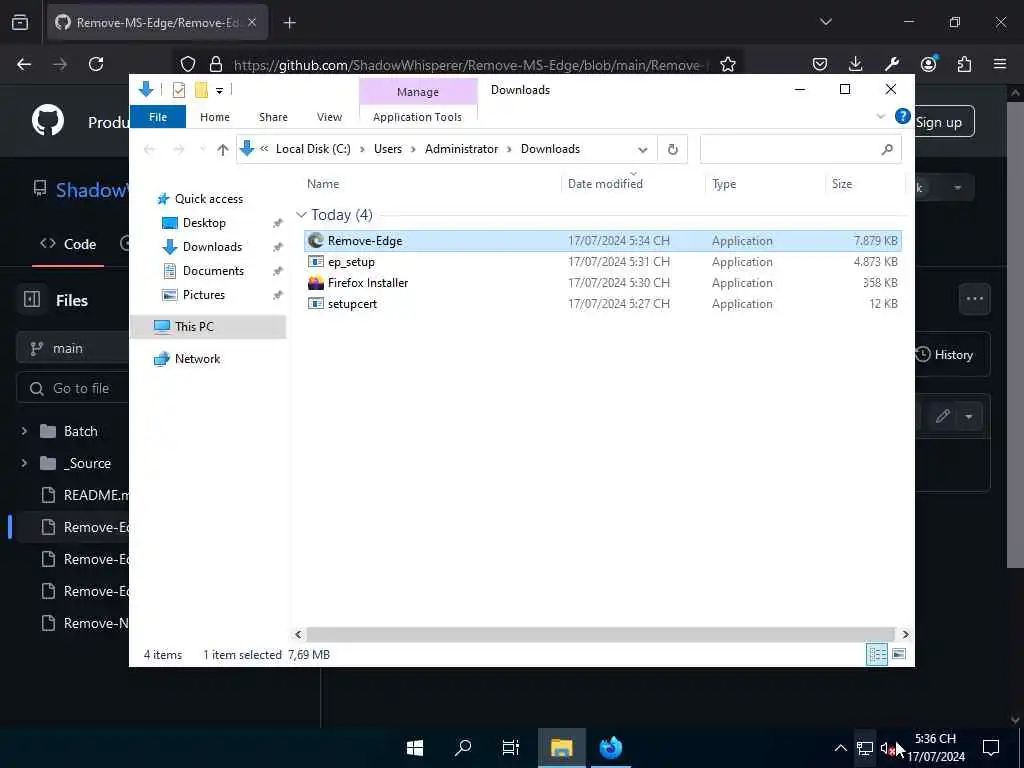Open the Application Tools tab

(417, 117)
